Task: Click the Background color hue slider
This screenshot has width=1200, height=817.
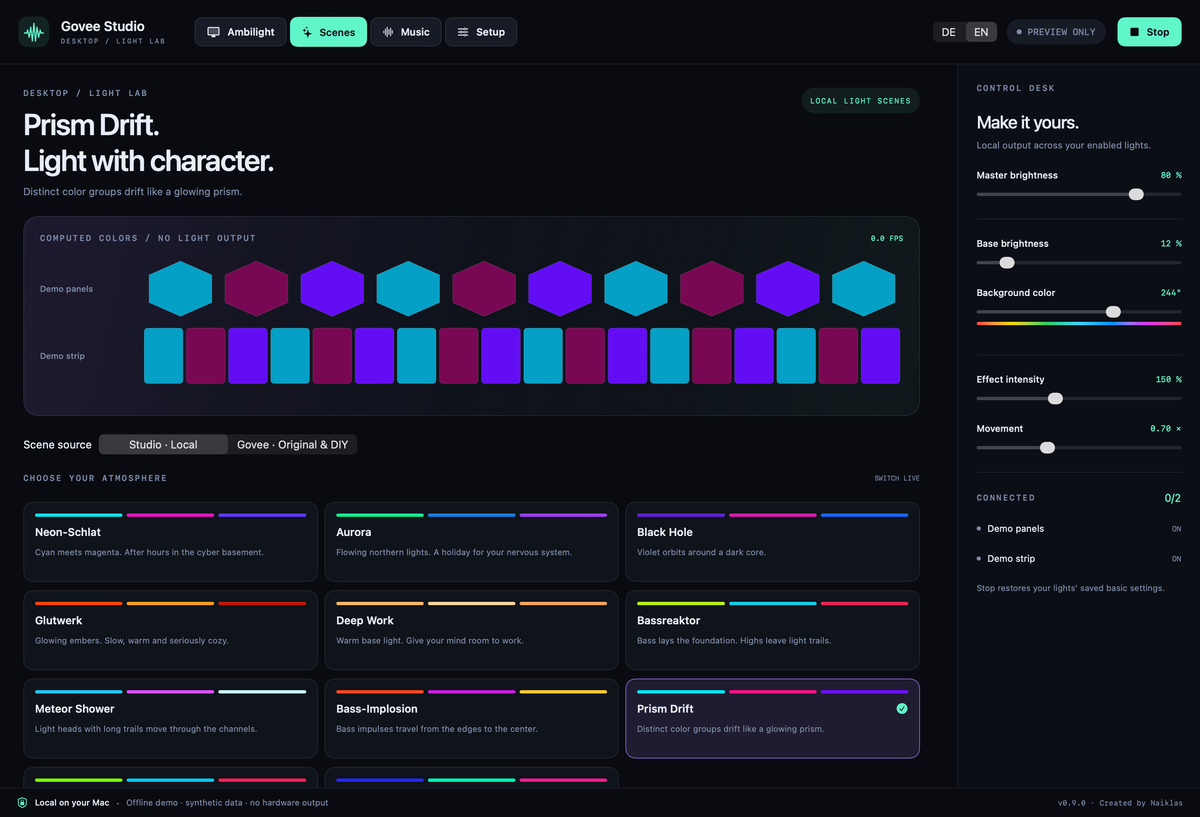Action: pos(1079,312)
